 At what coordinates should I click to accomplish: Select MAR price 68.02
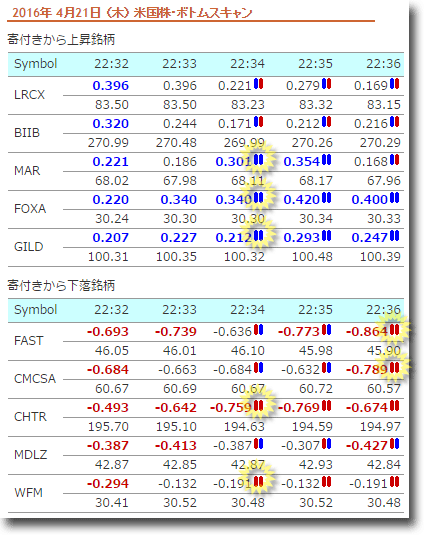coord(112,180)
